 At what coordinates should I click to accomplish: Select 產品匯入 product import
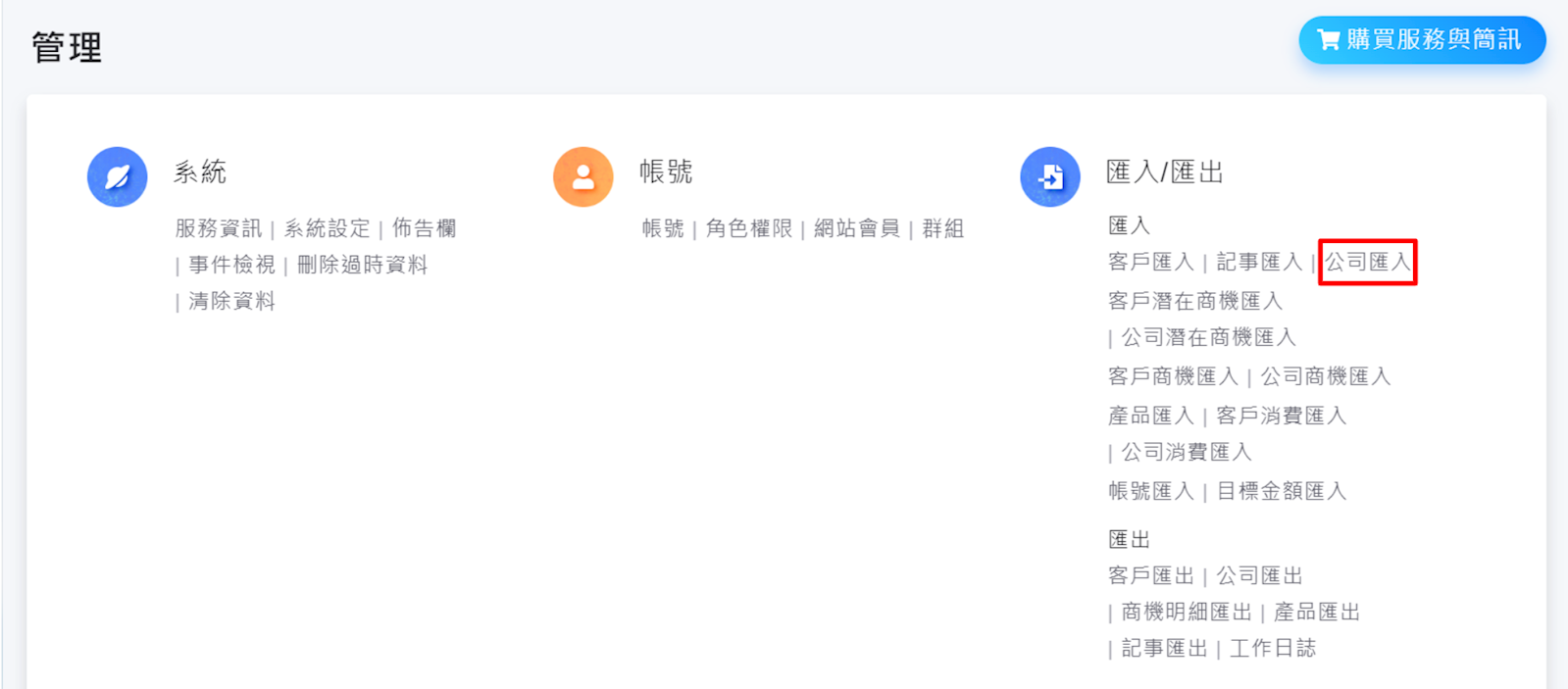pyautogui.click(x=1150, y=416)
